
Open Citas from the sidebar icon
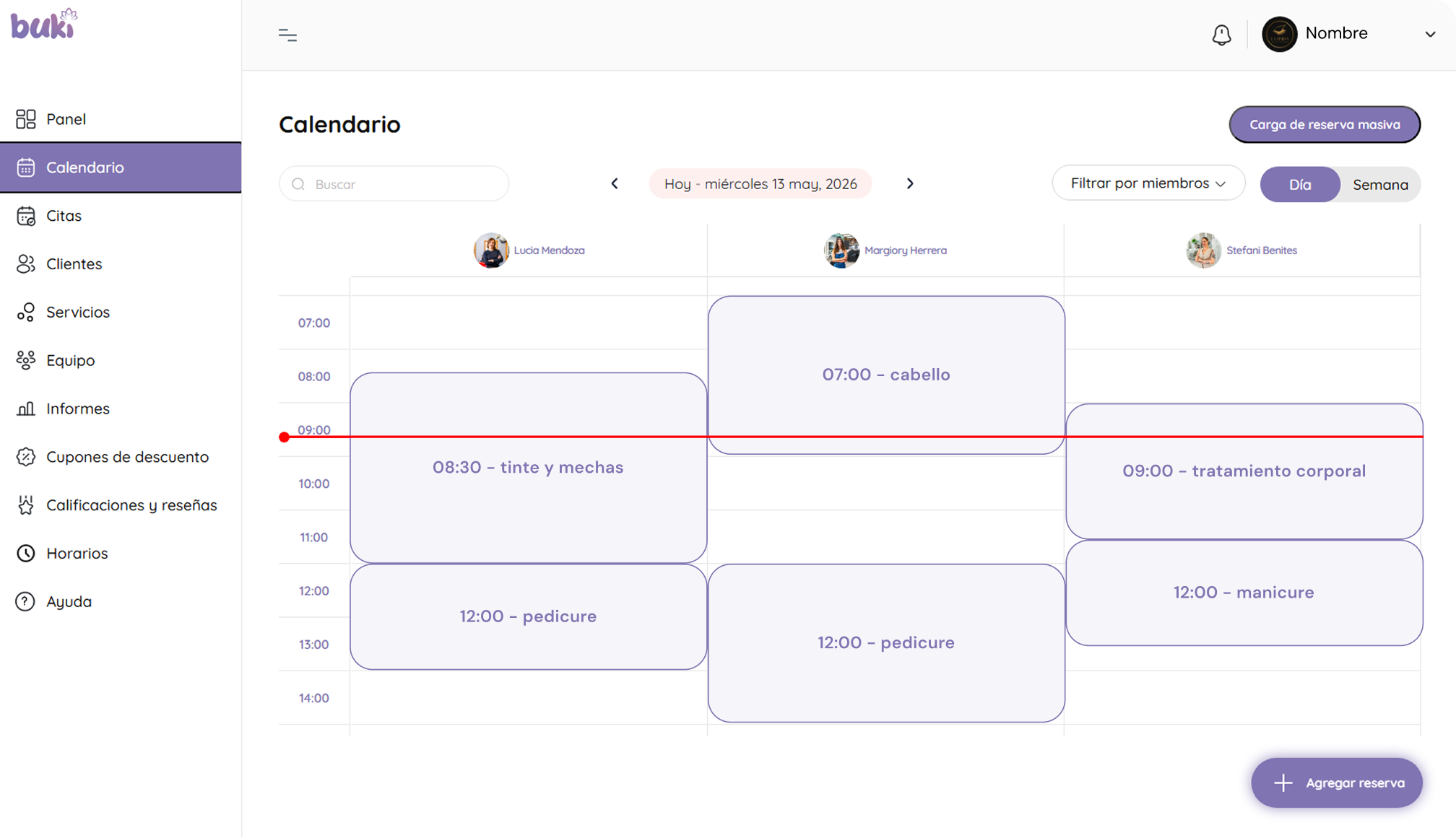click(x=26, y=216)
